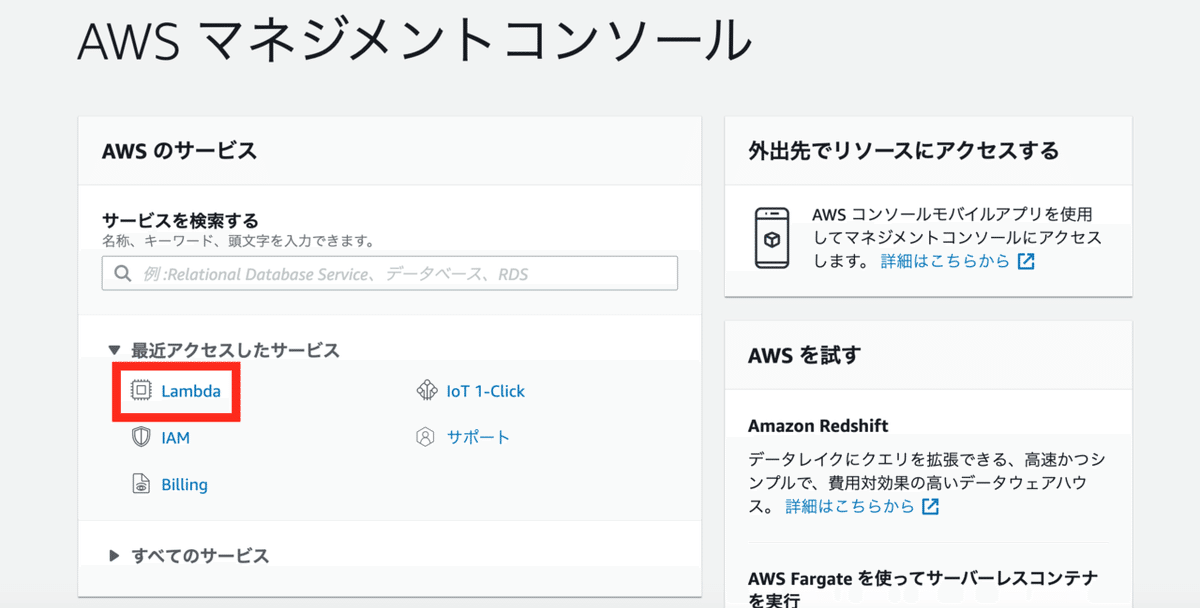This screenshot has height=608, width=1200.
Task: Go to the Billing service
Action: pos(184,484)
